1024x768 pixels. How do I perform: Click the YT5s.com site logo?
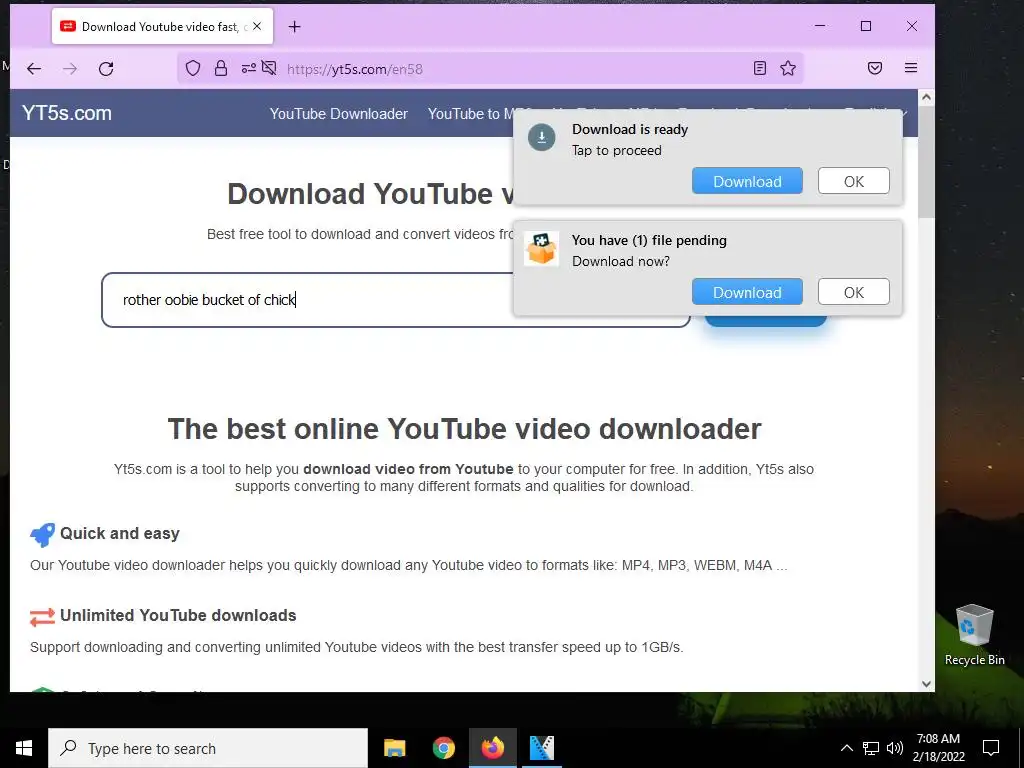67,113
